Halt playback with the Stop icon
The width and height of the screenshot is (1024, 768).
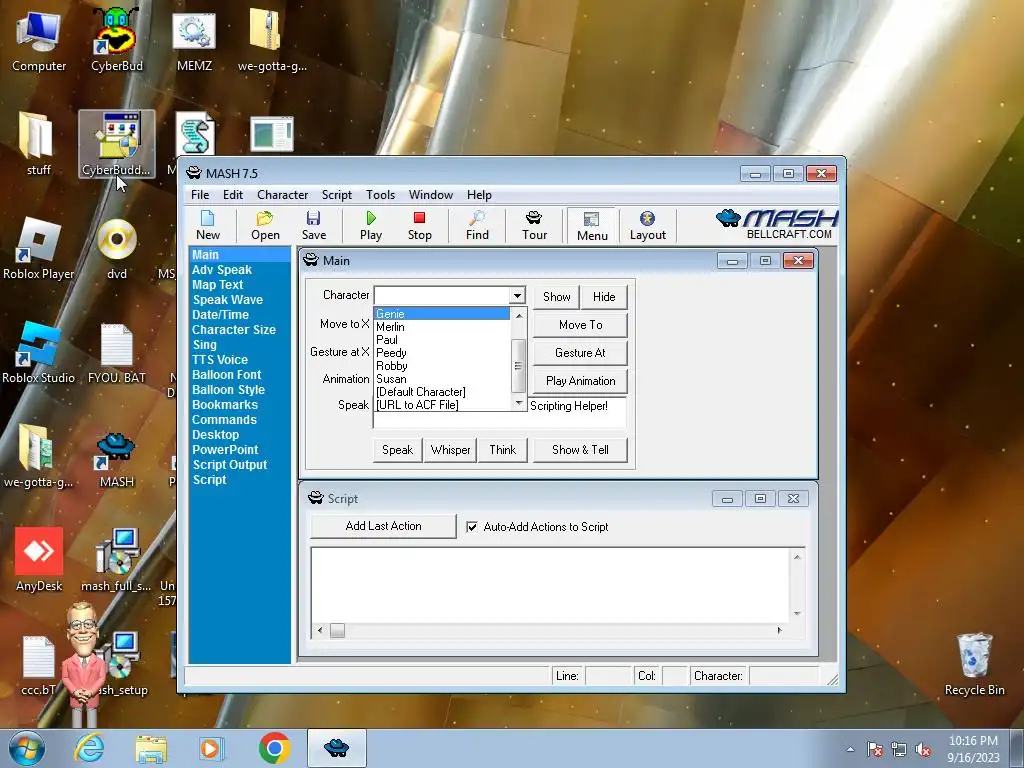pos(419,226)
